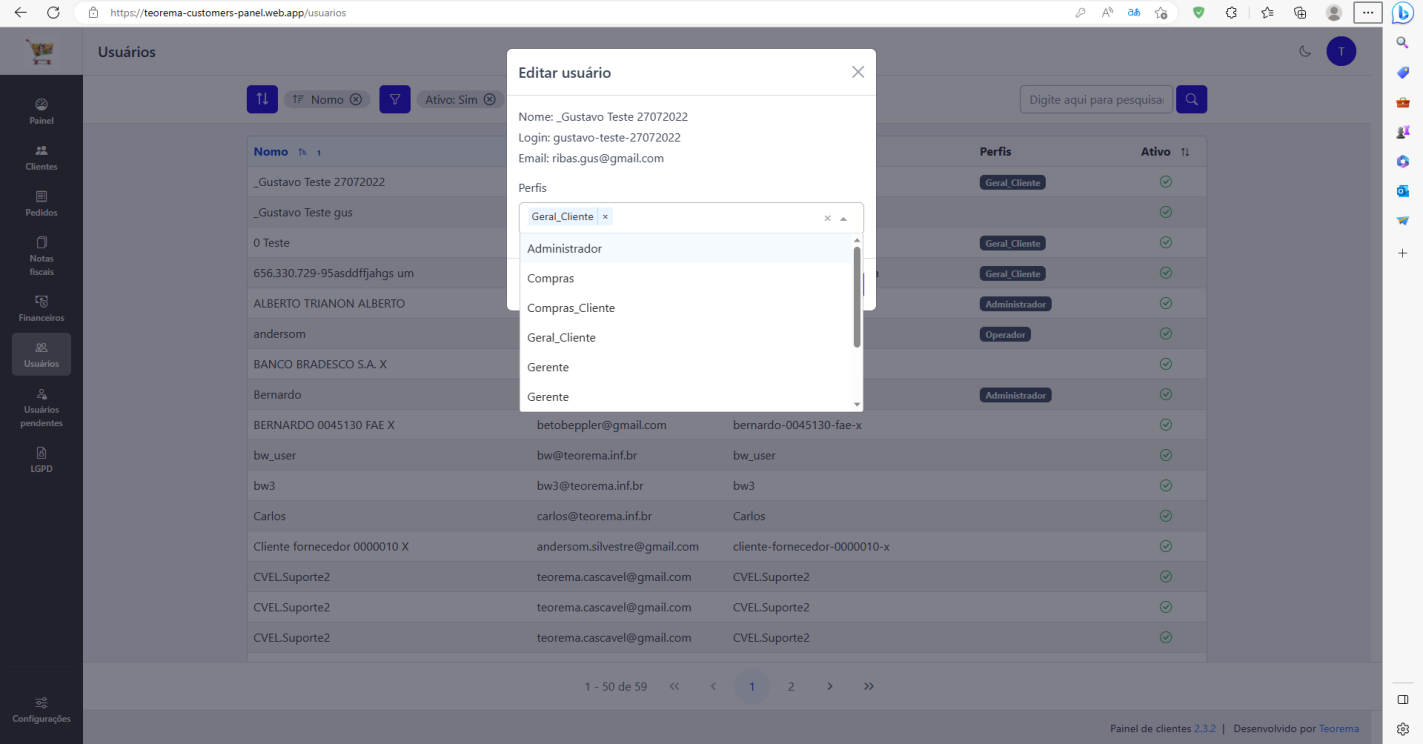Close the Editar usuário dialog
The height and width of the screenshot is (744, 1423).
point(857,72)
